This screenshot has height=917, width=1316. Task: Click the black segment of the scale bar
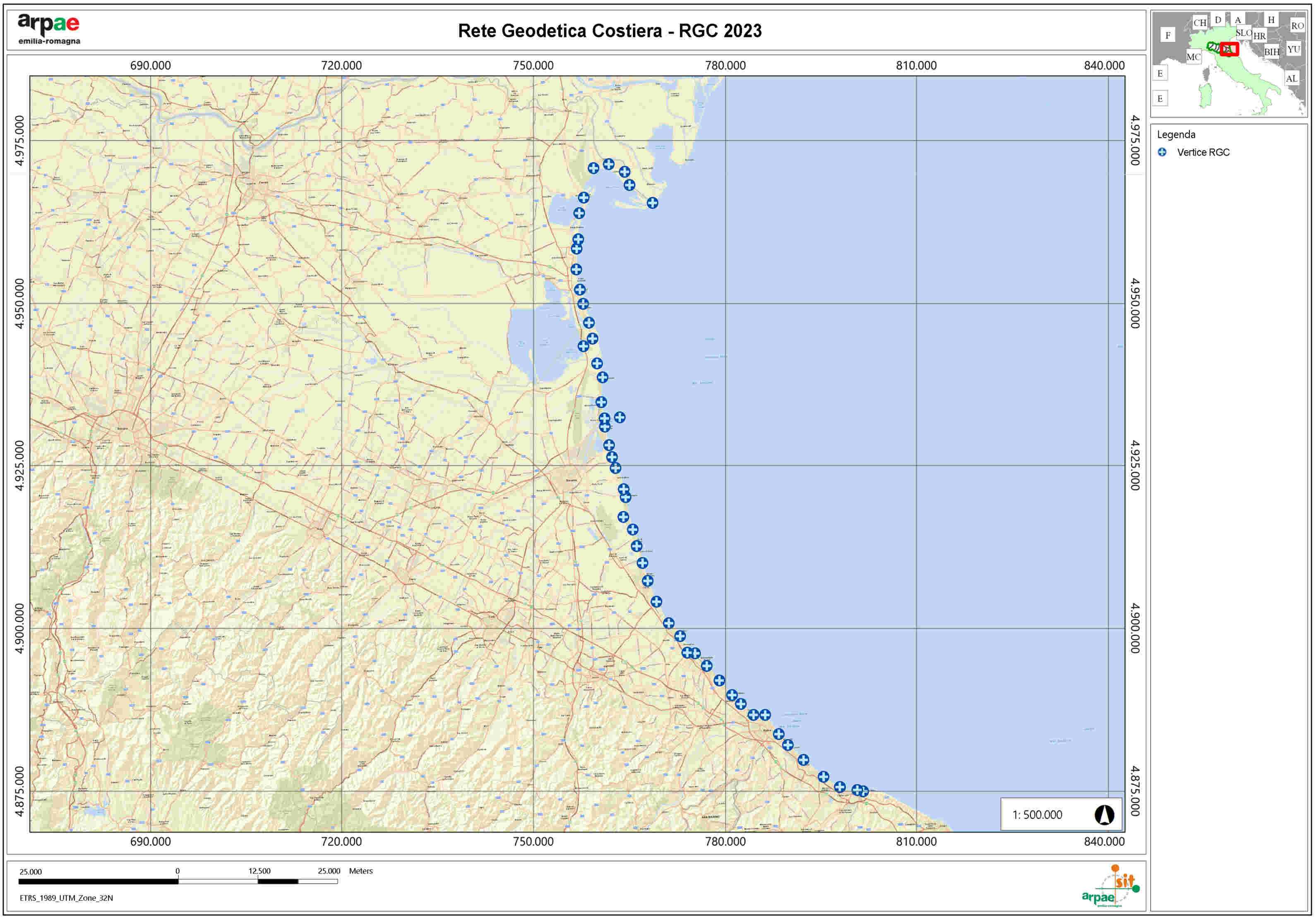coord(98,881)
